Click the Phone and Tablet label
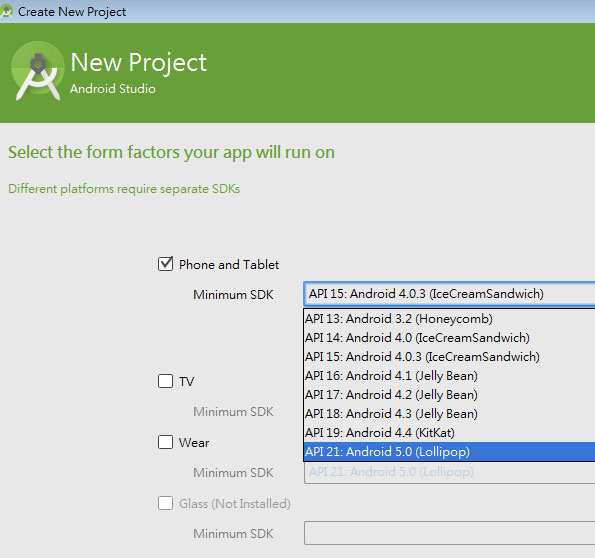This screenshot has height=558, width=595. click(229, 265)
